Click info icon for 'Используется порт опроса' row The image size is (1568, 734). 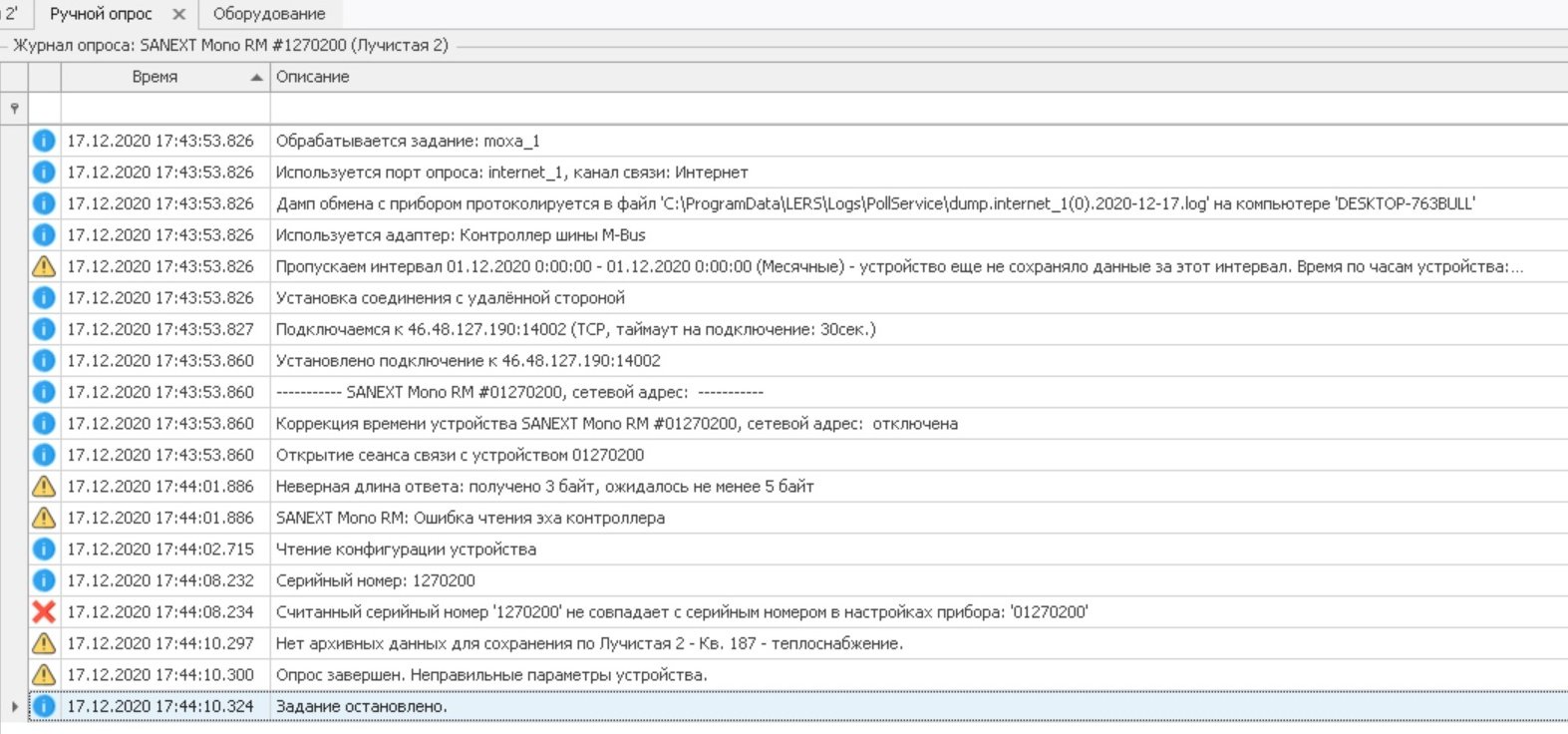coord(44,172)
